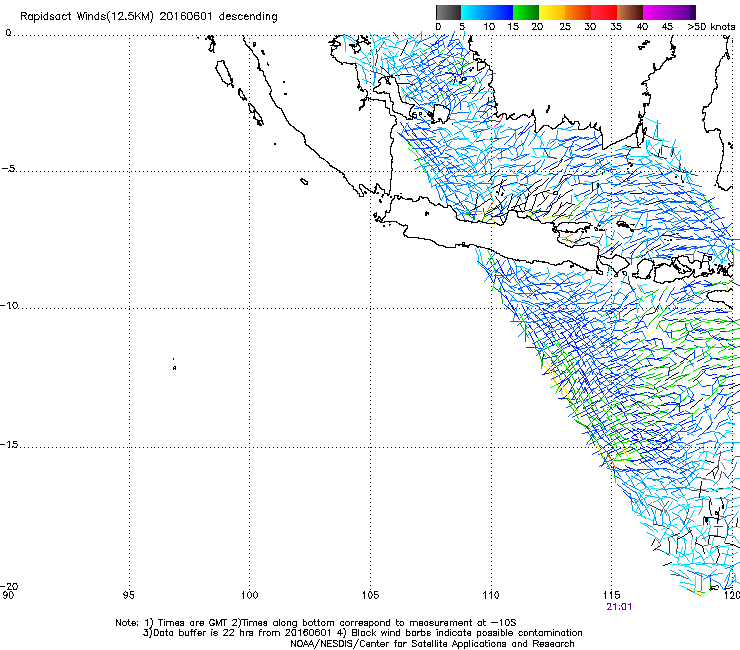Click the purple 21:01 timestamp
Image resolution: width=740 pixels, height=650 pixels.
[x=619, y=607]
